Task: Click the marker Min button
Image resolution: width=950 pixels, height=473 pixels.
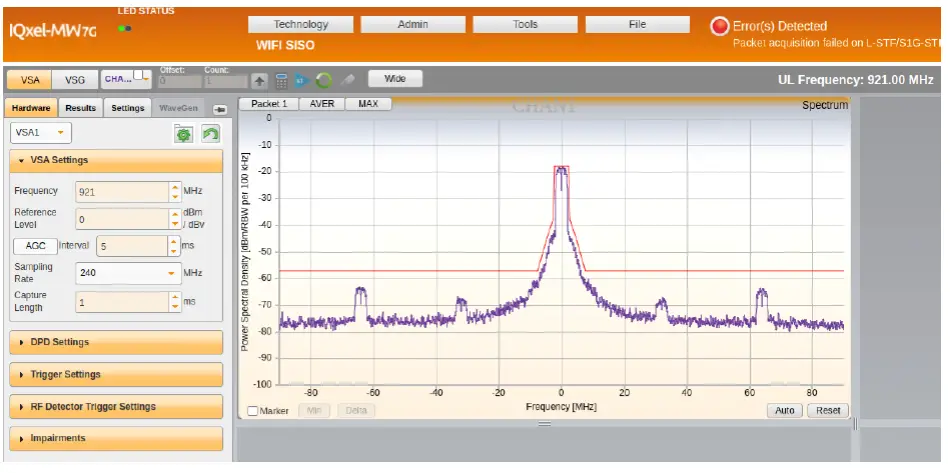Action: tap(314, 411)
